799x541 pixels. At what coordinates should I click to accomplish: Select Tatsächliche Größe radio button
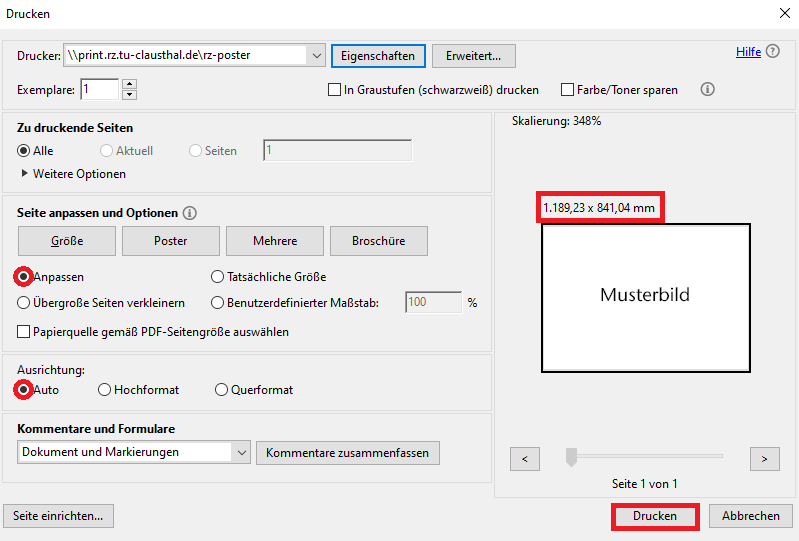click(x=218, y=277)
